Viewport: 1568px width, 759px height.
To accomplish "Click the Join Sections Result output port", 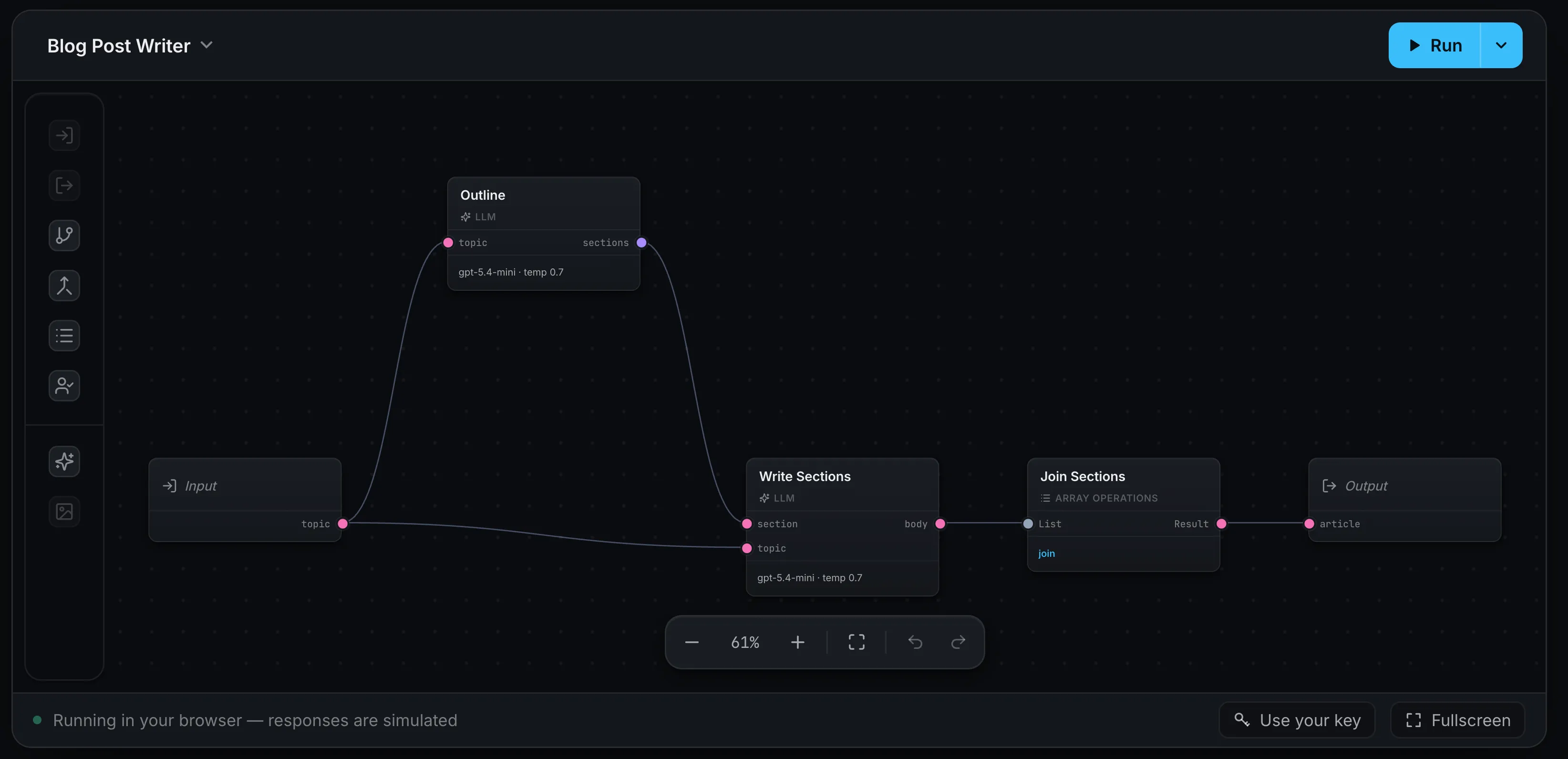I will coord(1222,523).
